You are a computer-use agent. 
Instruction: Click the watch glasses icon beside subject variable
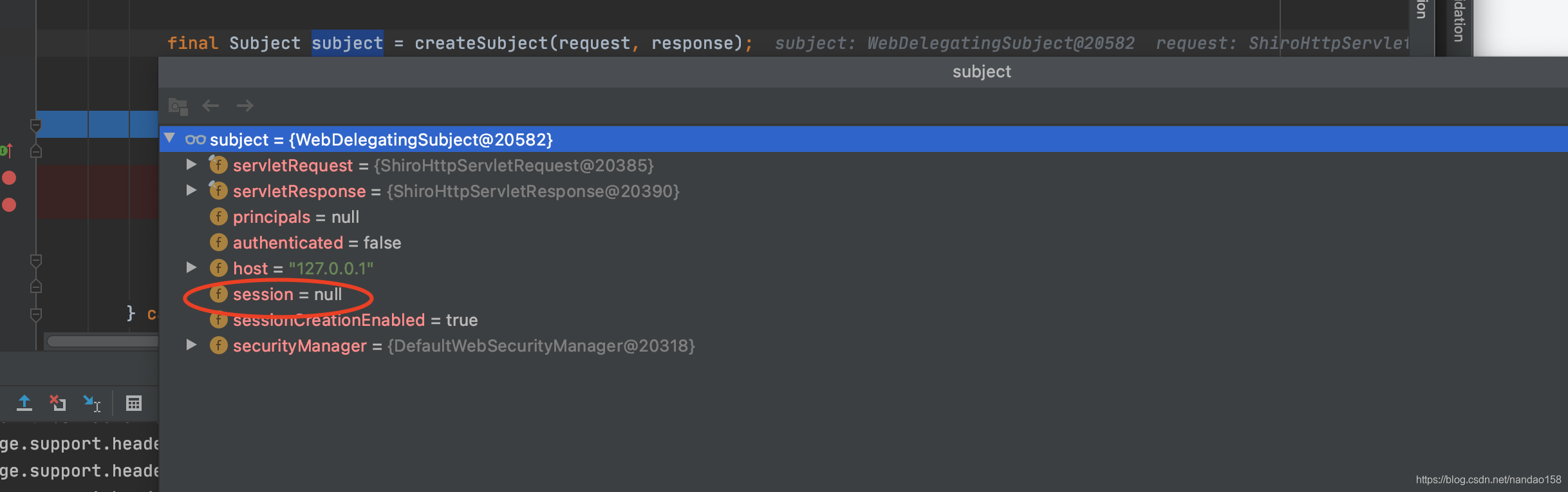(195, 139)
